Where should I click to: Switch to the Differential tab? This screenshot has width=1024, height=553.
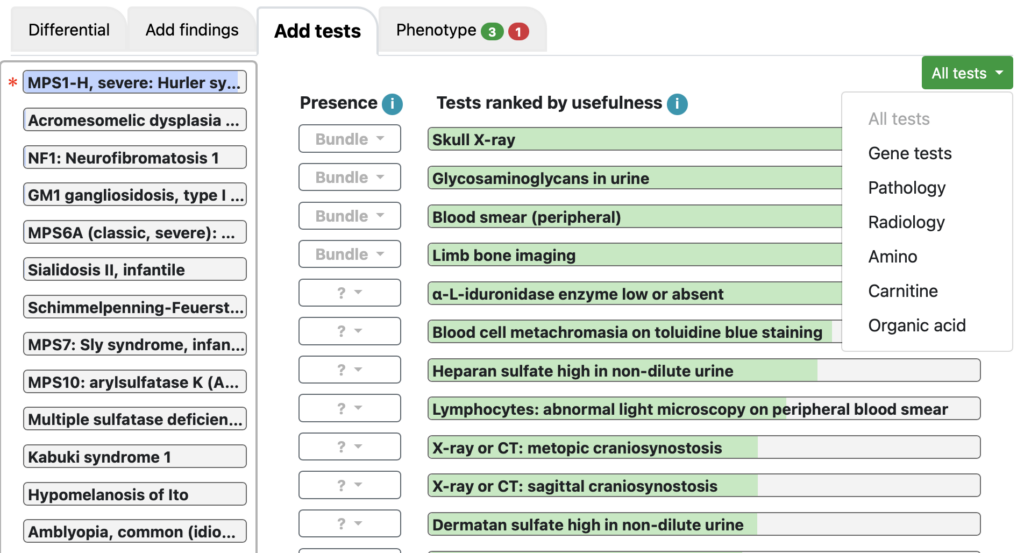pyautogui.click(x=69, y=30)
